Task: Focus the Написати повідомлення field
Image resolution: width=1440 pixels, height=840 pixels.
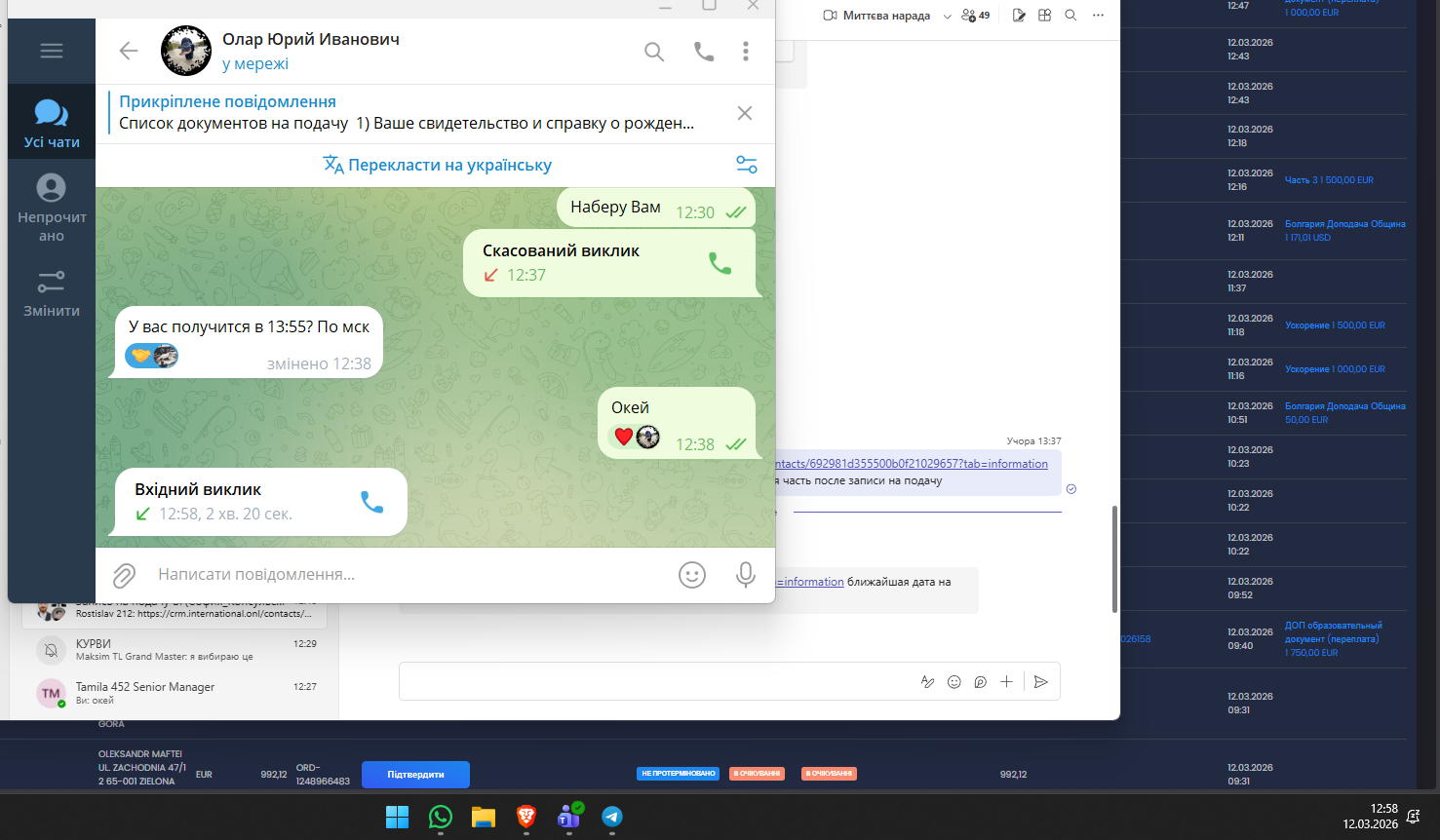Action: [409, 575]
